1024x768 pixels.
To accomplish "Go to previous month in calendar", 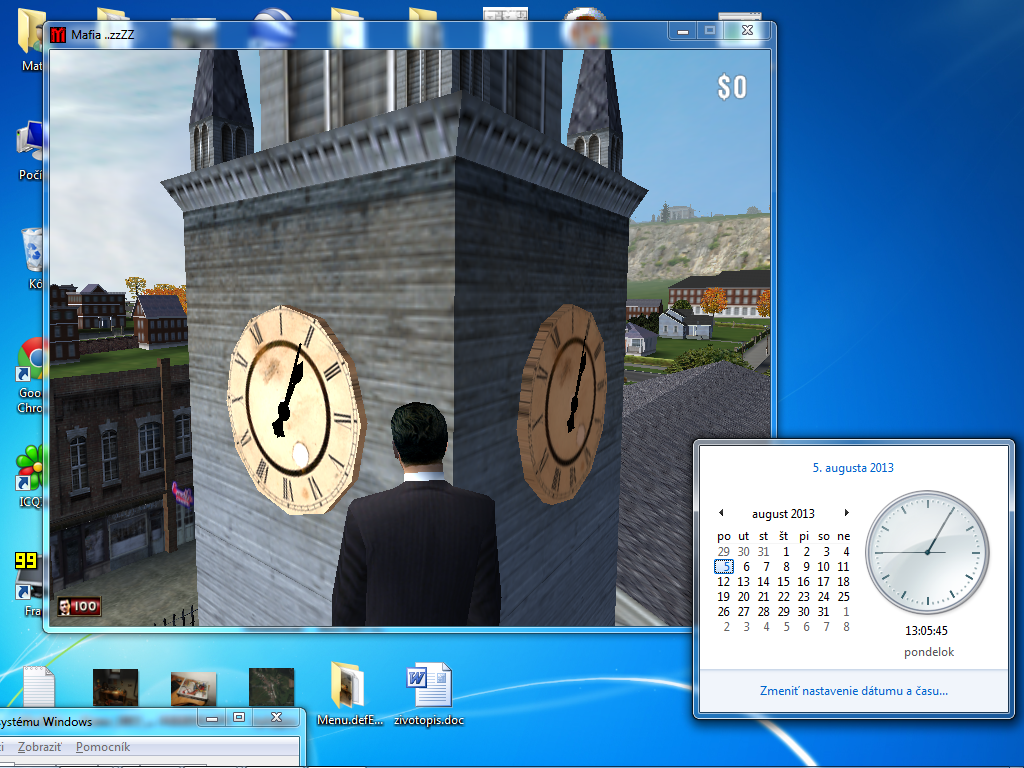I will pos(721,513).
